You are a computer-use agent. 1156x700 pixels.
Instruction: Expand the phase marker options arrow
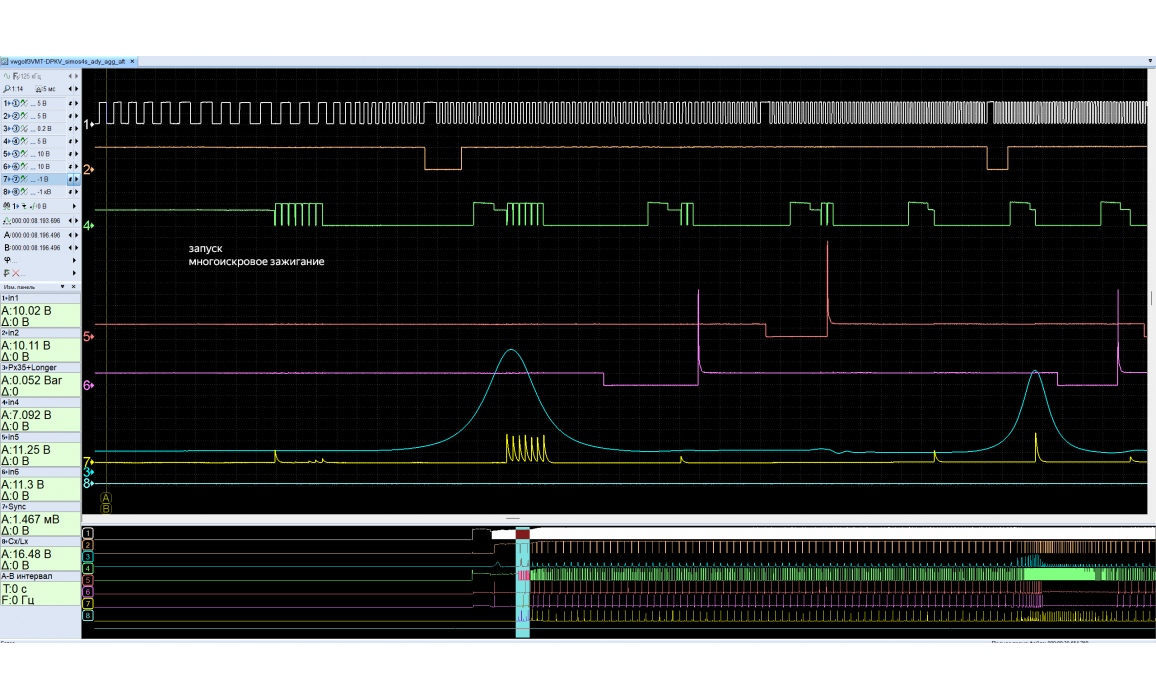point(75,260)
